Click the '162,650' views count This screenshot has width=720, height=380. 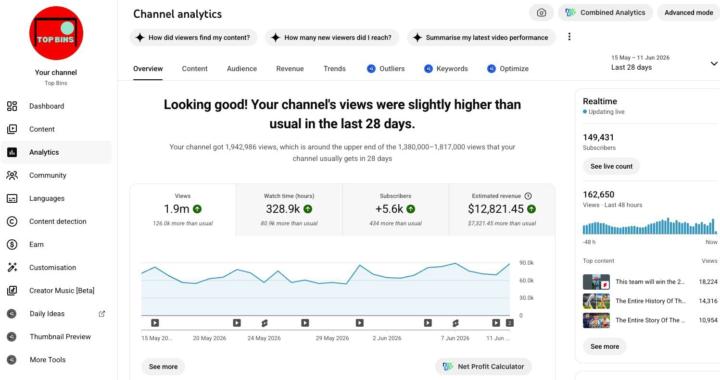598,195
